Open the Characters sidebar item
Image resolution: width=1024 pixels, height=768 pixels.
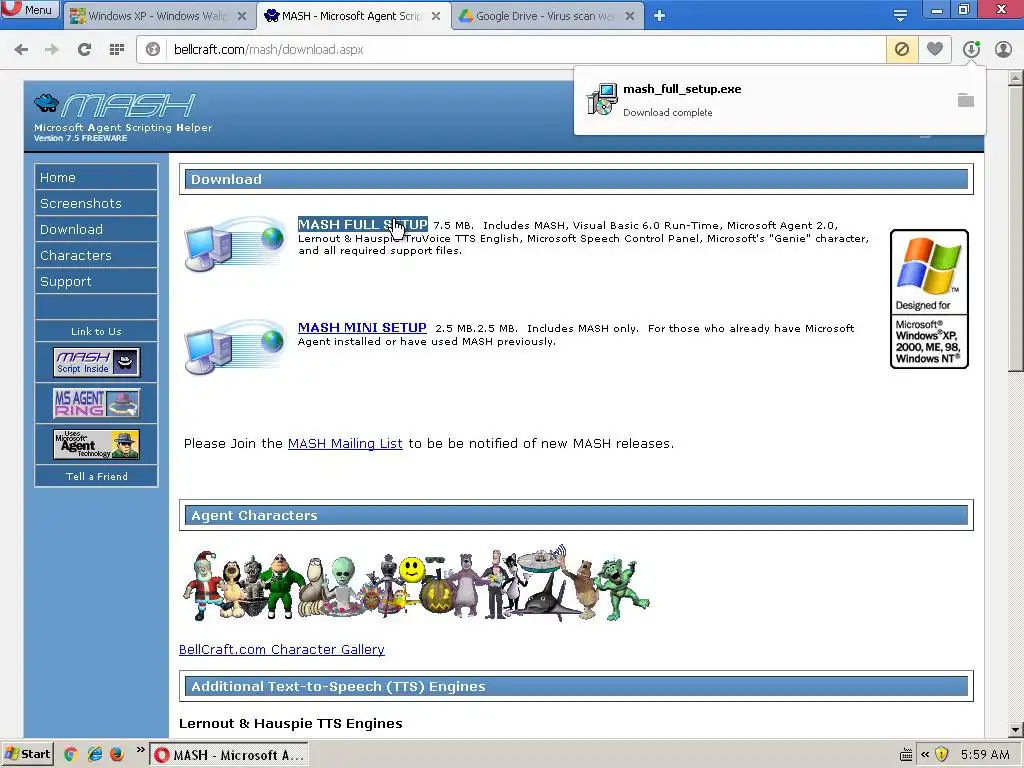[x=96, y=255]
